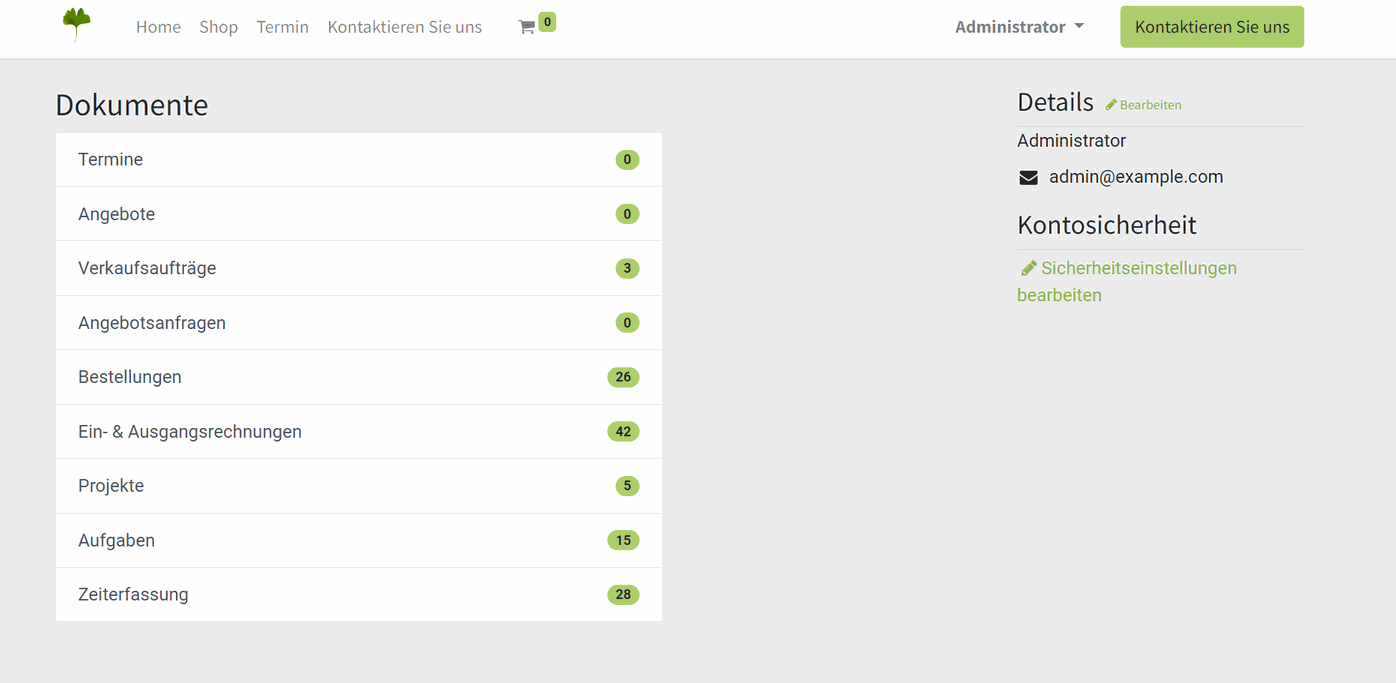Open the Projekte entry
The width and height of the screenshot is (1396, 683).
pos(111,486)
